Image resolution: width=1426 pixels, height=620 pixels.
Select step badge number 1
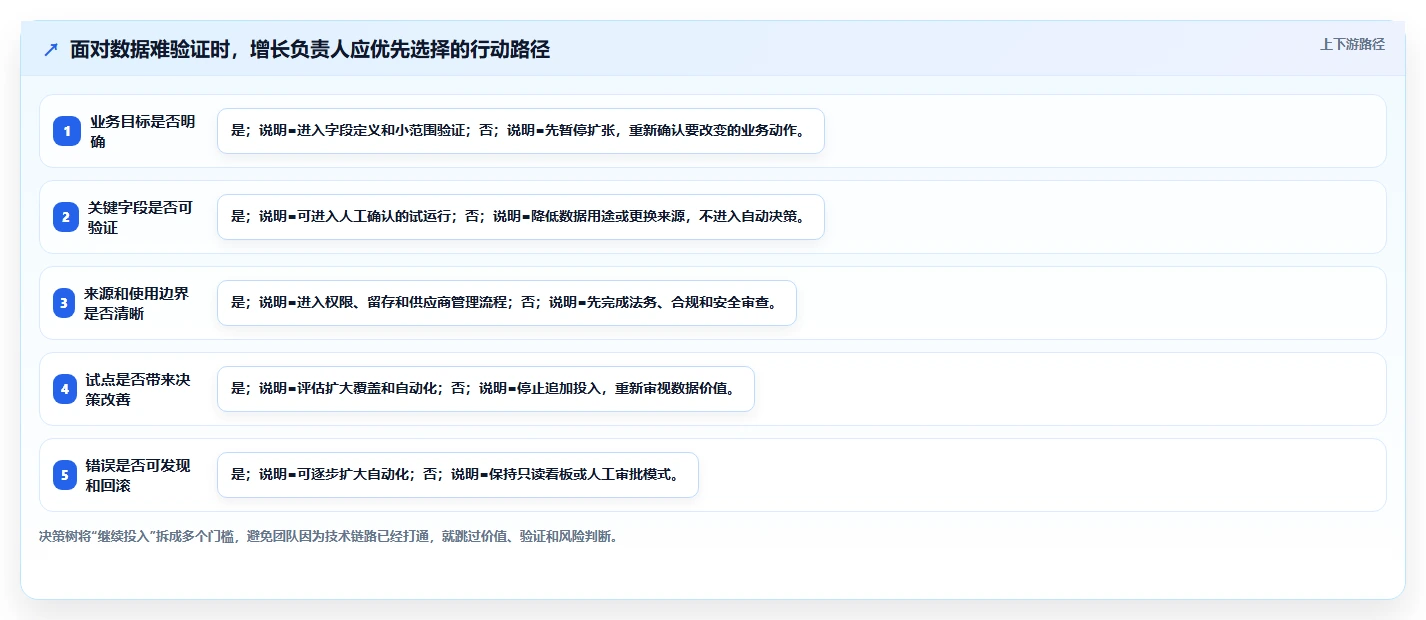(67, 131)
